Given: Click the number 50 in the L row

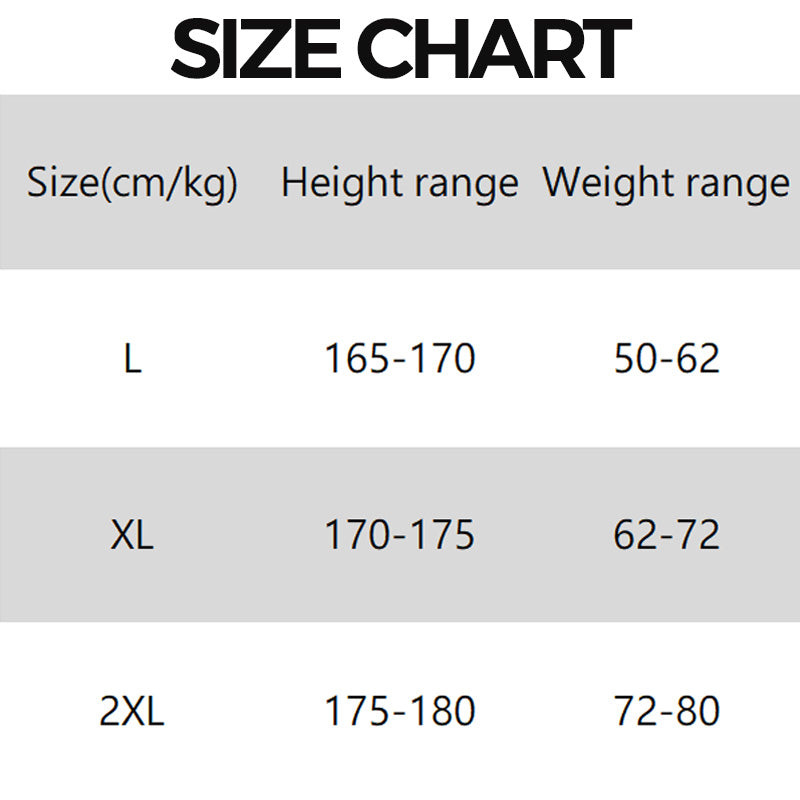Looking at the screenshot, I should point(635,359).
